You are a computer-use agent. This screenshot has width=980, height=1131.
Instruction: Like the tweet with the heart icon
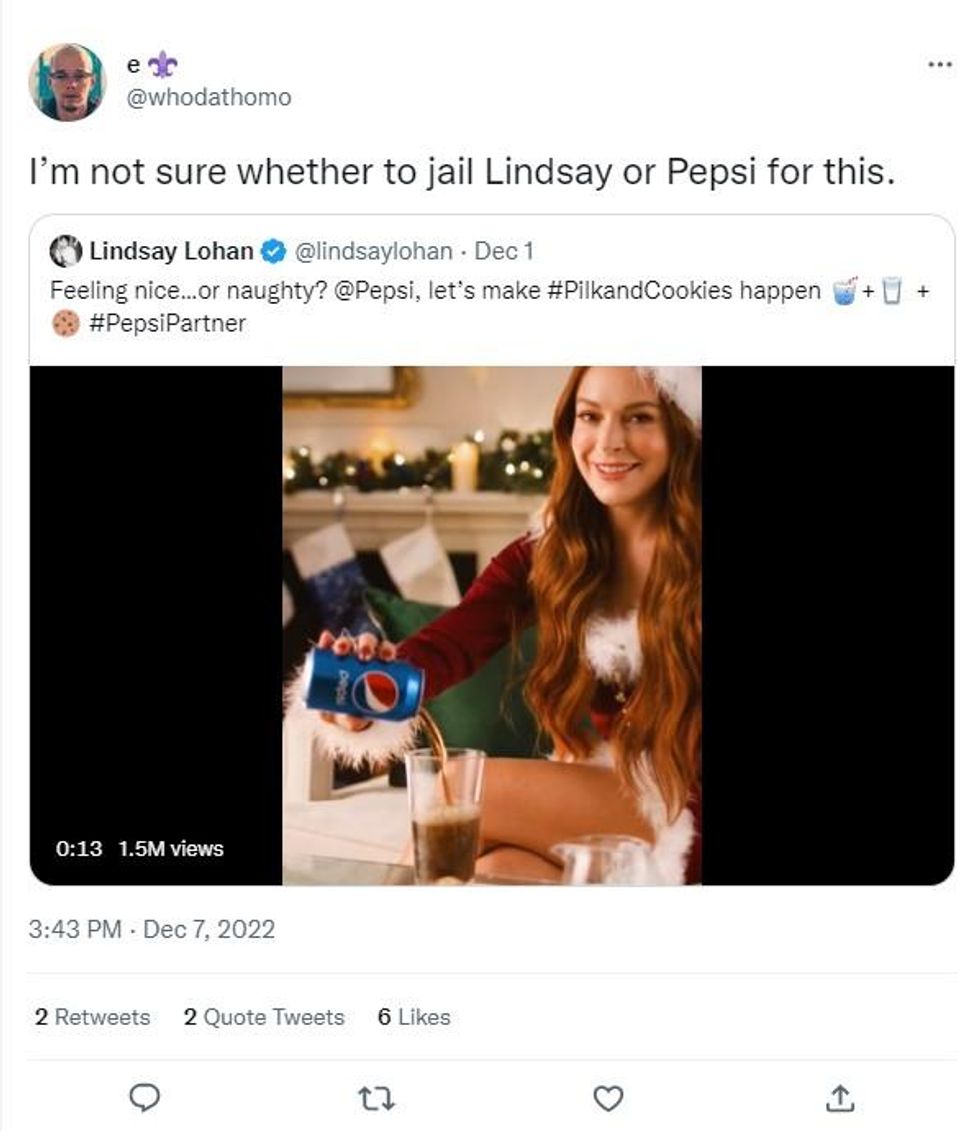[x=608, y=1098]
